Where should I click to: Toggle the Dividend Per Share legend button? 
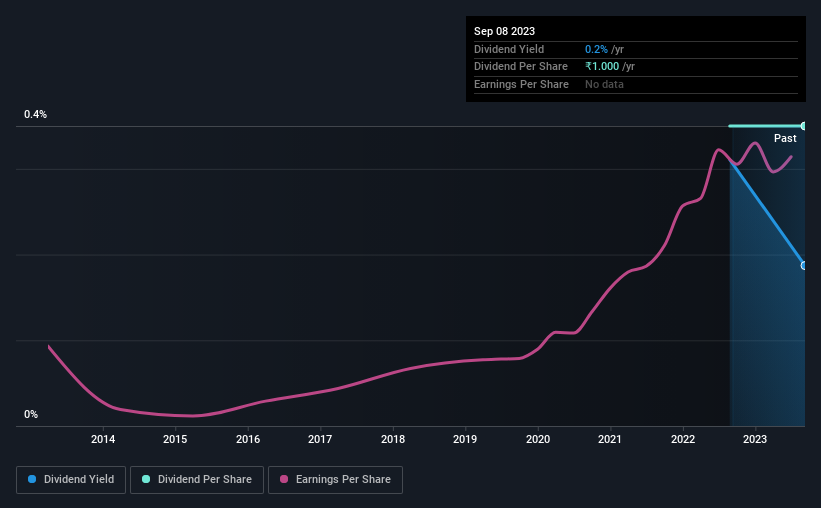coord(197,480)
